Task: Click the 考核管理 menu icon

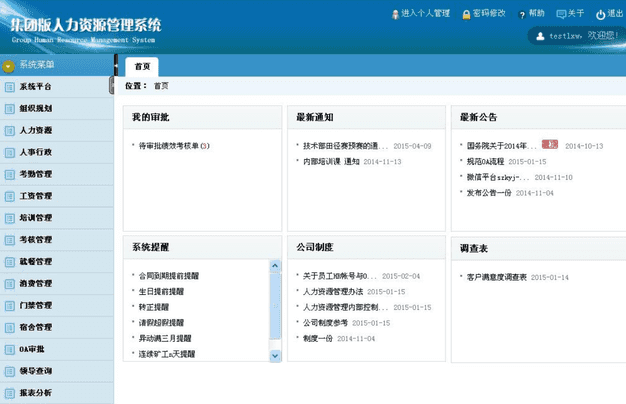Action: click(10, 240)
